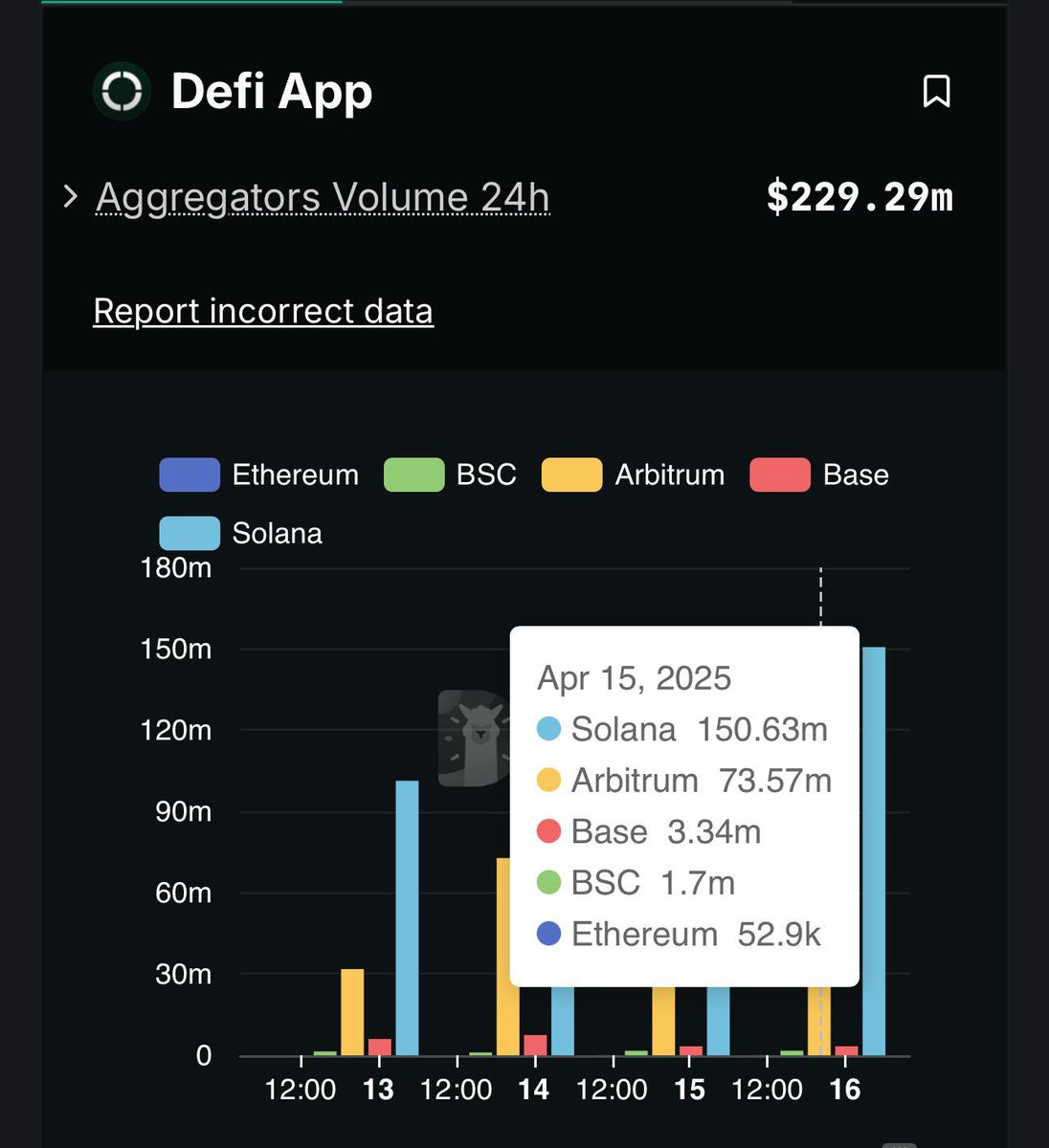Select the red Base bar near 13
Image resolution: width=1049 pixels, height=1148 pixels.
pyautogui.click(x=380, y=1047)
